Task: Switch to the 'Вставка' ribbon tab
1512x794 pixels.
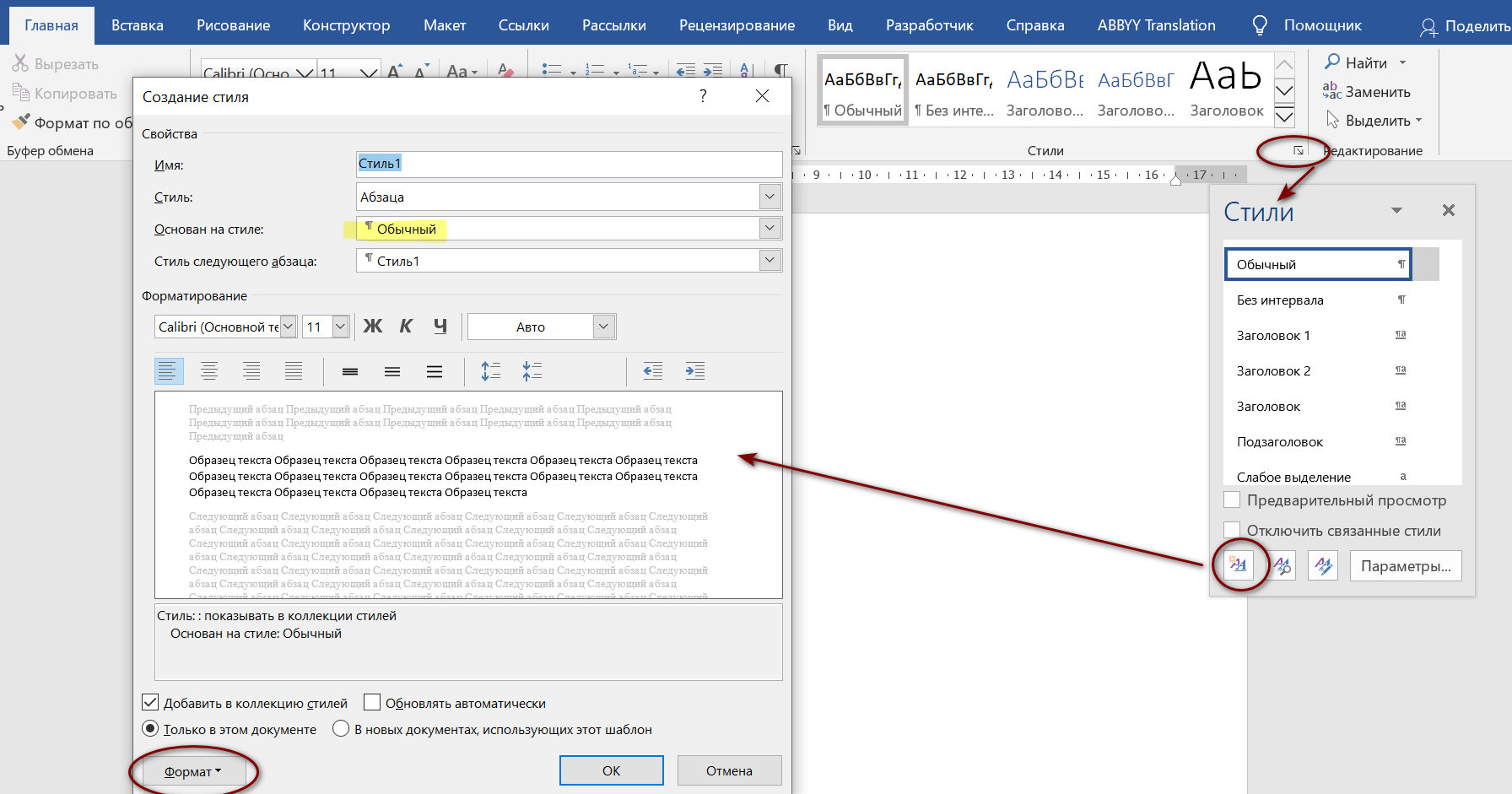Action: [137, 25]
